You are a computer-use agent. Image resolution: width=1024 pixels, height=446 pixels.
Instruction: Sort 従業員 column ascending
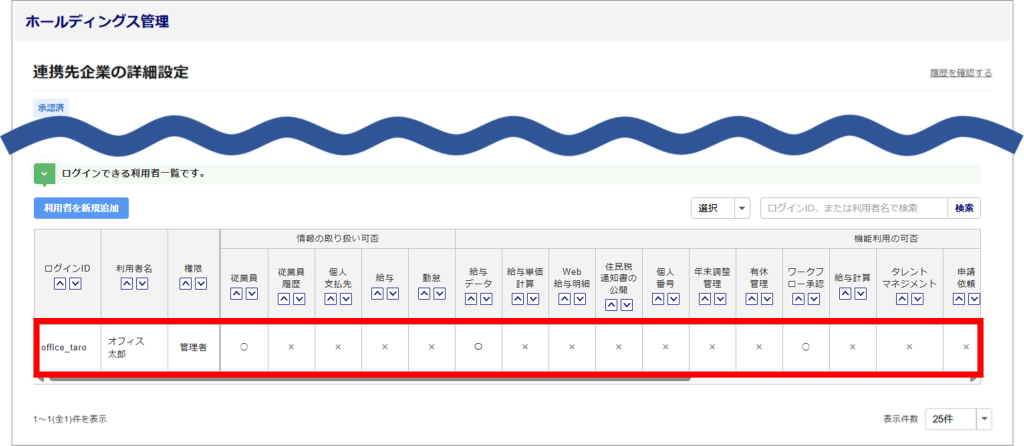point(237,293)
